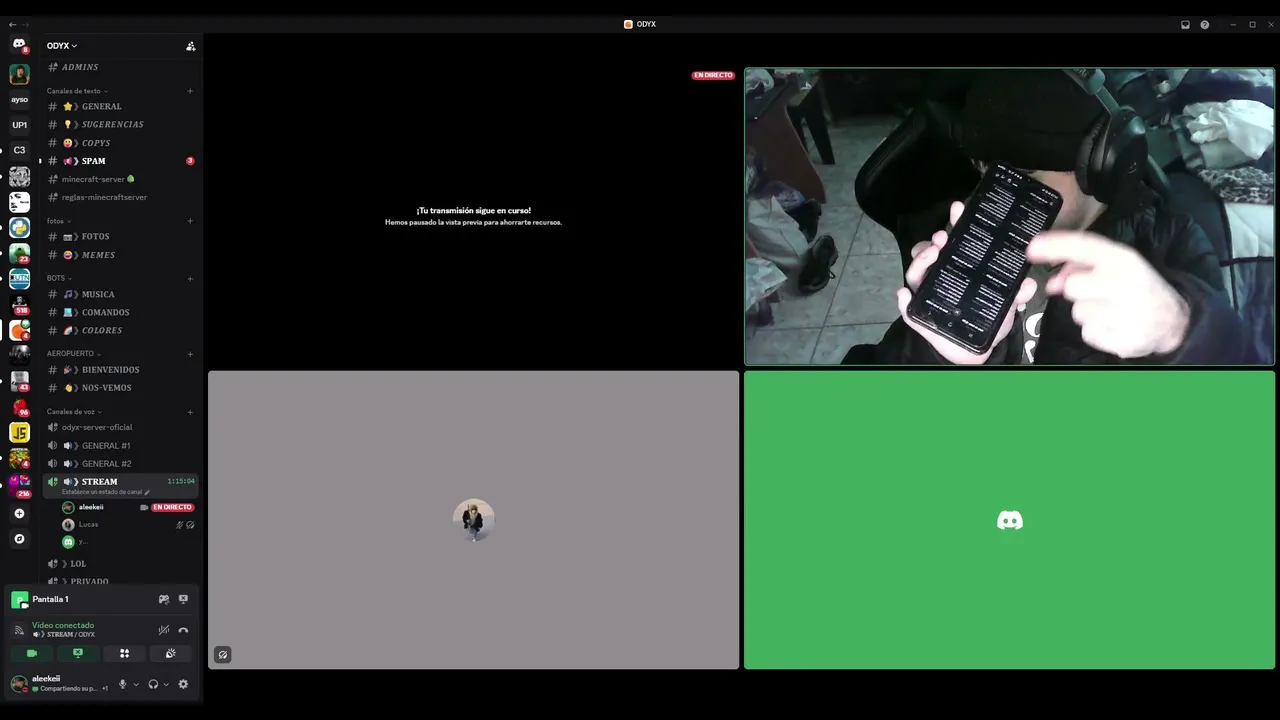Disconnect from the voice call
This screenshot has width=1280, height=720.
tap(183, 630)
